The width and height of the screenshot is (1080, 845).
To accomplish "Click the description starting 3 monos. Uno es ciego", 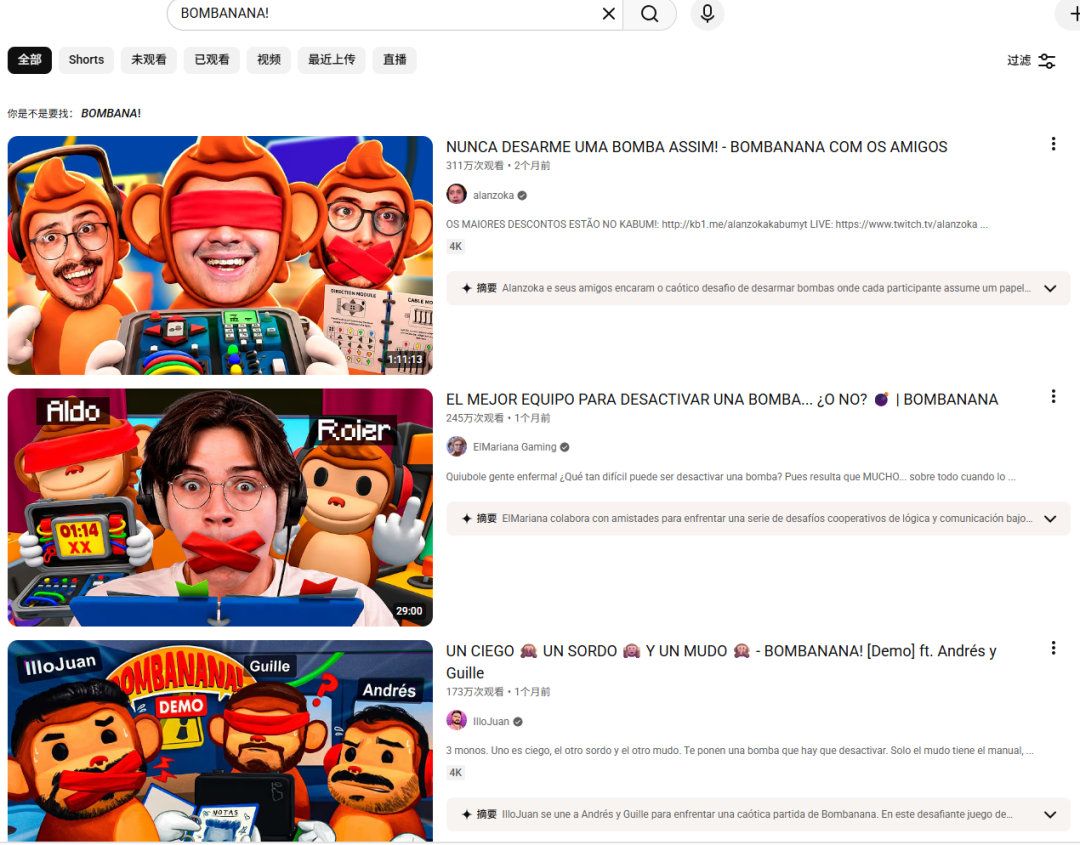I will click(x=739, y=751).
